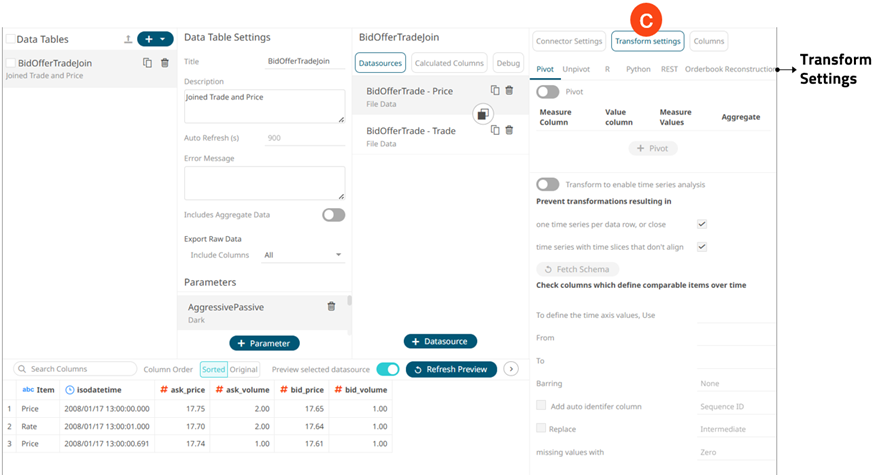Open the Barring None dropdown
875x475 pixels.
pos(735,383)
